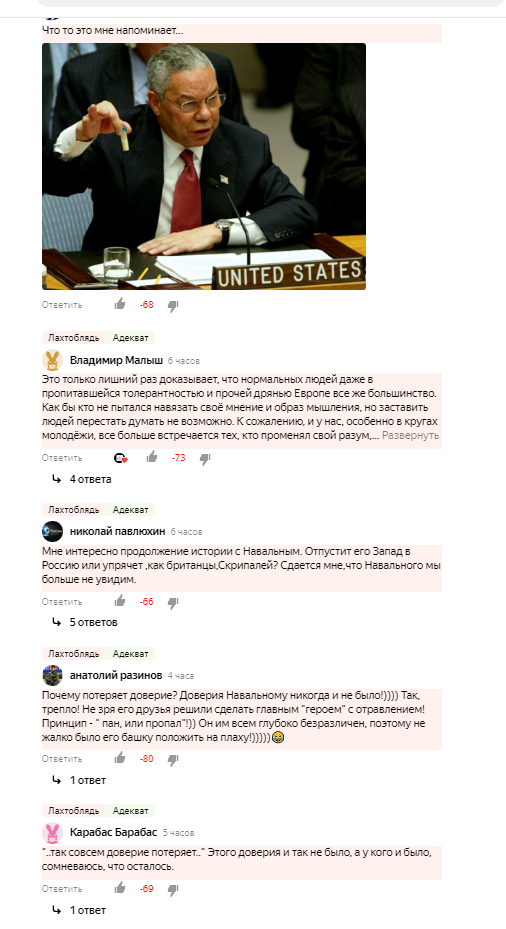
Task: Dislike анатолий разинов's comment rated -80
Action: click(173, 760)
